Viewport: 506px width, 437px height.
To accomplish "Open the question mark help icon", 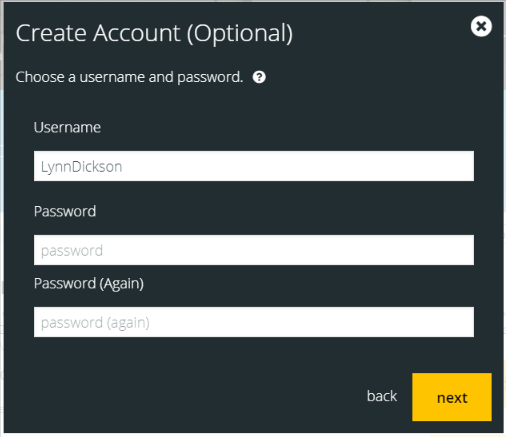I will pos(259,77).
